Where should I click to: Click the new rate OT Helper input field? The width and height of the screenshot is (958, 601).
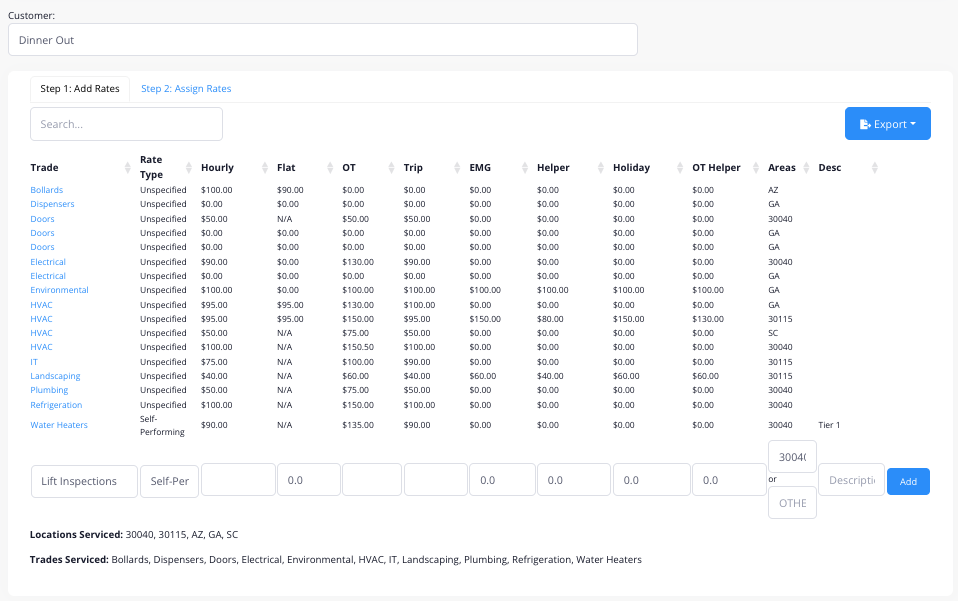click(729, 479)
